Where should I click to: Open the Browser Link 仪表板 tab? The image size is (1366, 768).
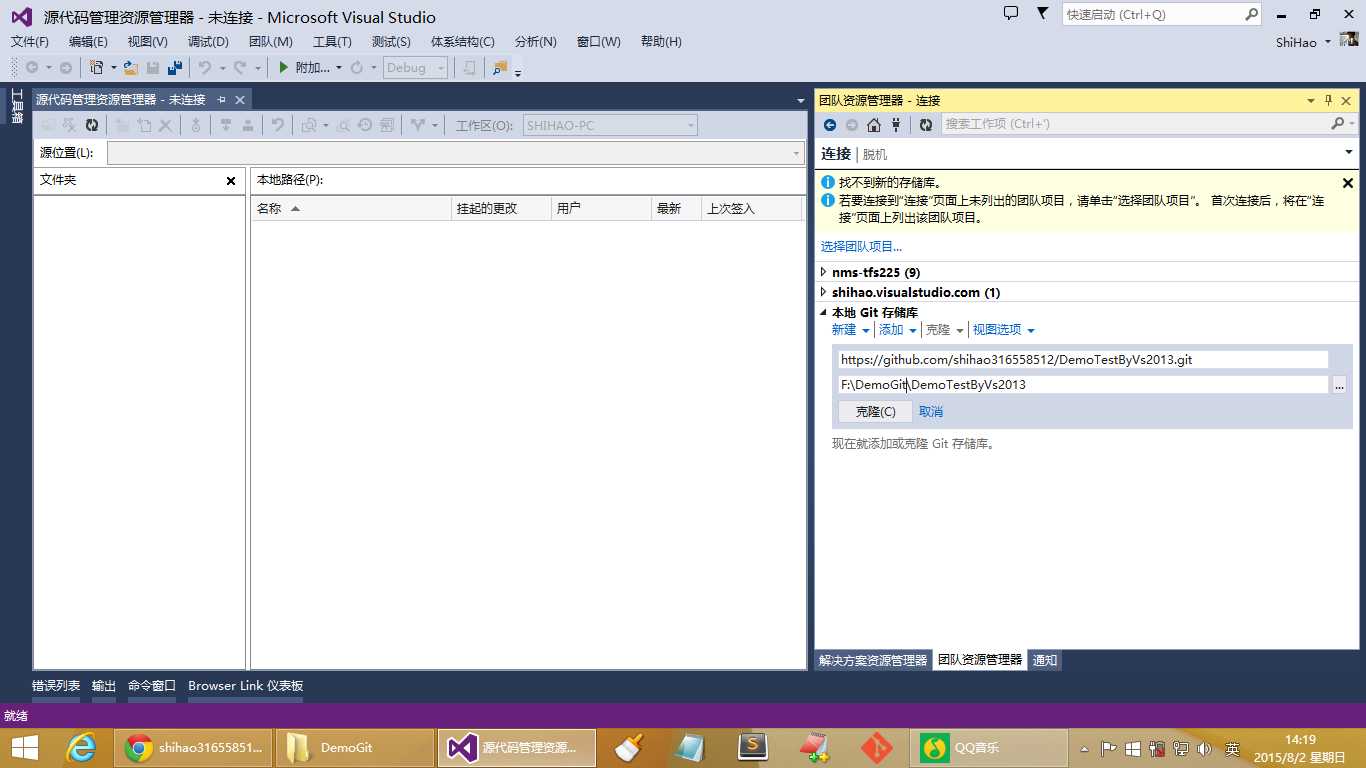(246, 686)
